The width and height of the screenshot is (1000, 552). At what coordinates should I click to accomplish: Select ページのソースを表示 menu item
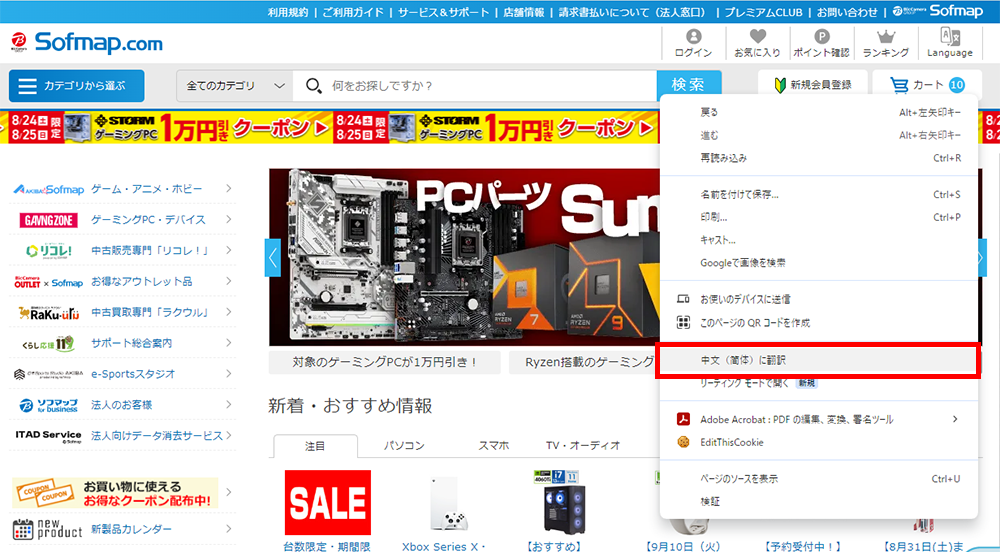[818, 479]
